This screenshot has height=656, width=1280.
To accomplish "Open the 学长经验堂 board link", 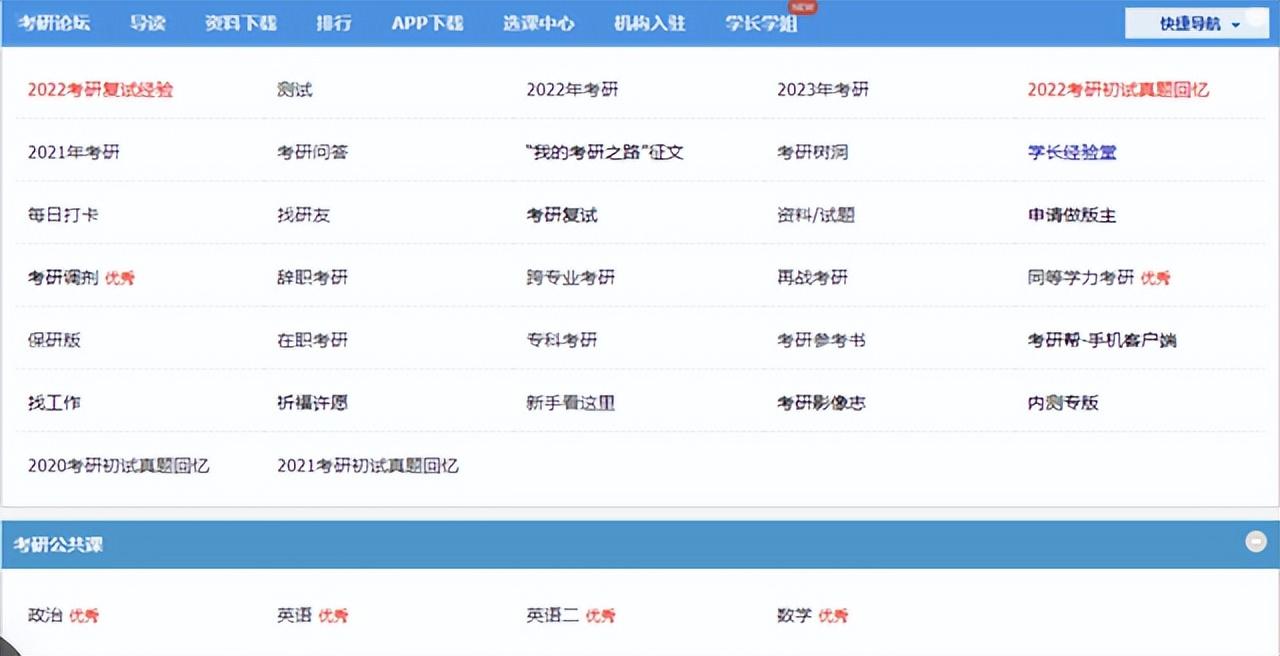I will 1072,152.
